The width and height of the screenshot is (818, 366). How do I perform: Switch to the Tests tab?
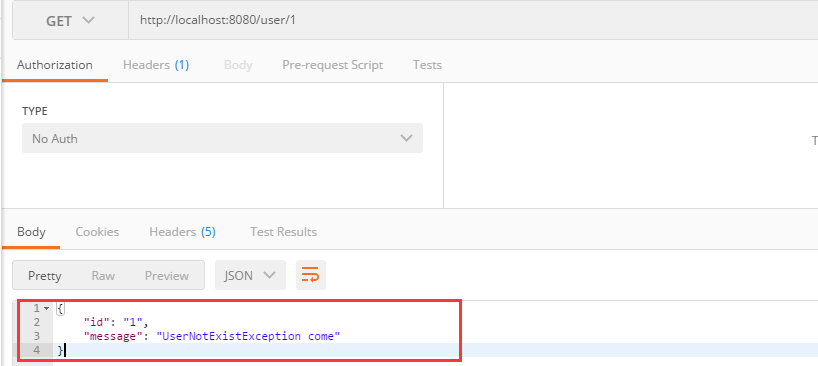click(x=427, y=65)
